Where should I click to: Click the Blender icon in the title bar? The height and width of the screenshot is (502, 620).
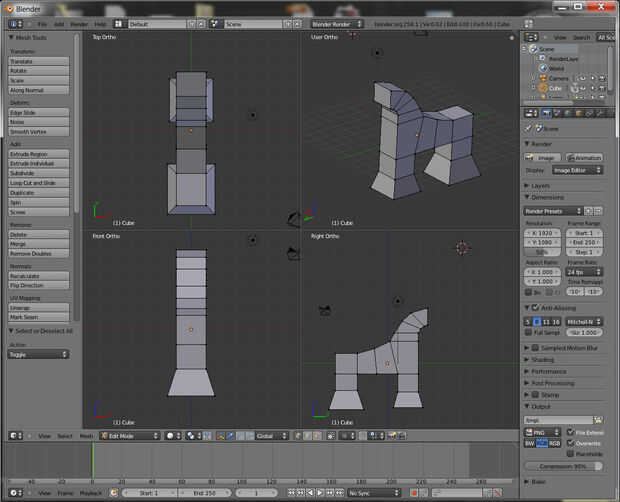[9, 7]
